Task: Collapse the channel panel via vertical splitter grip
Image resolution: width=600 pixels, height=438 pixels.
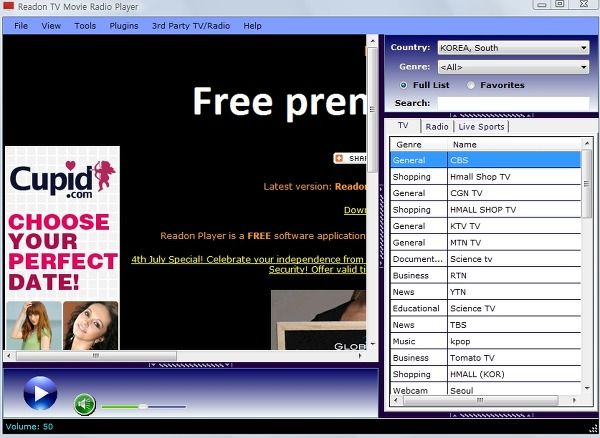Action: [x=381, y=226]
